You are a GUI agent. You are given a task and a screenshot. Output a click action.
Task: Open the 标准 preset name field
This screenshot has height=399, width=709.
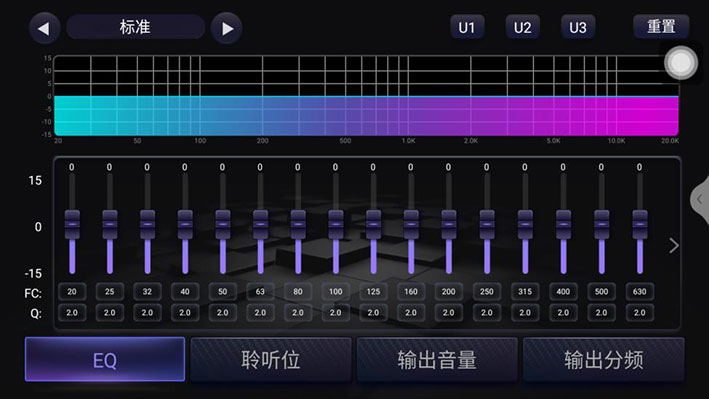[x=135, y=27]
